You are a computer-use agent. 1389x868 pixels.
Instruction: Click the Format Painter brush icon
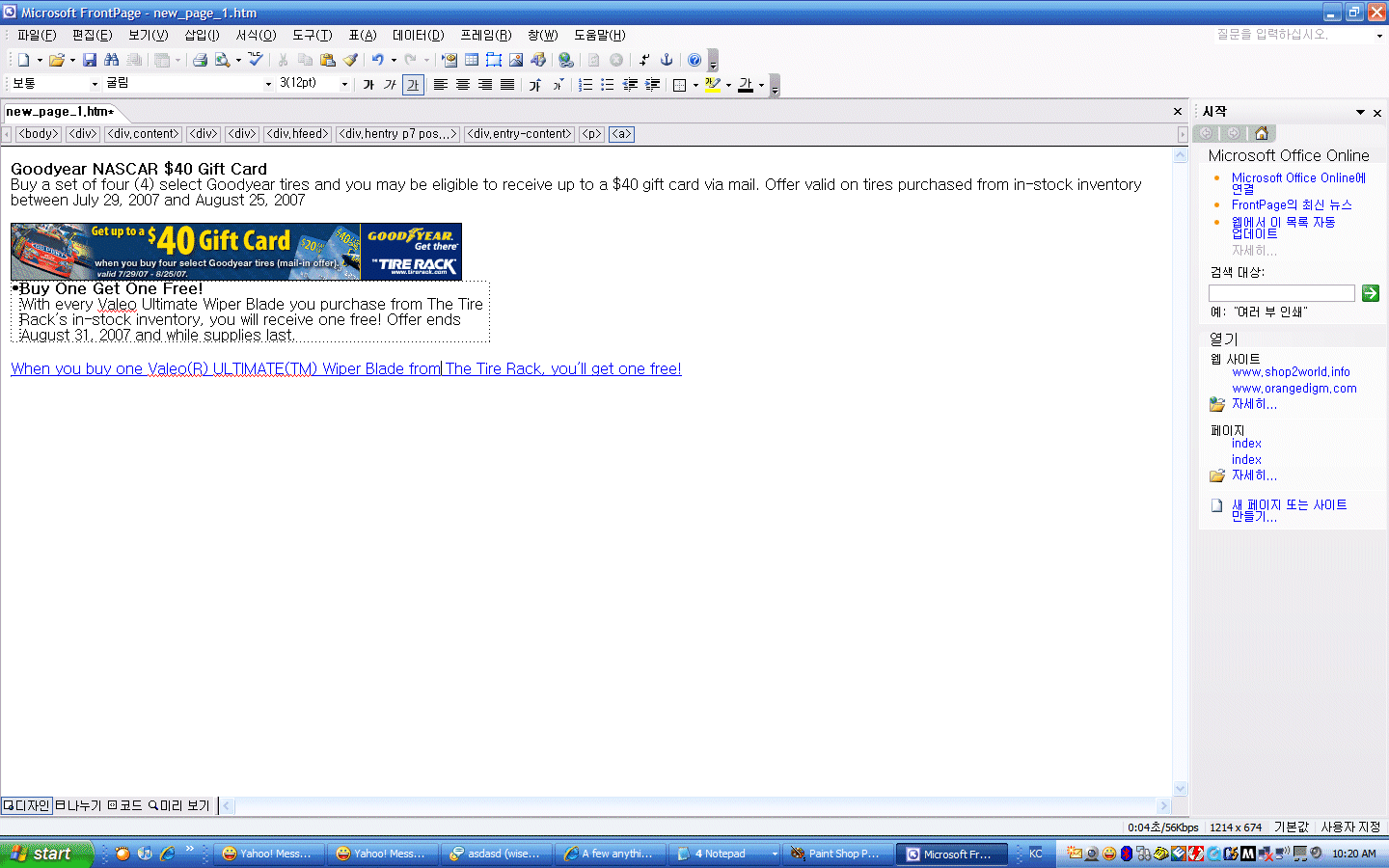[350, 60]
